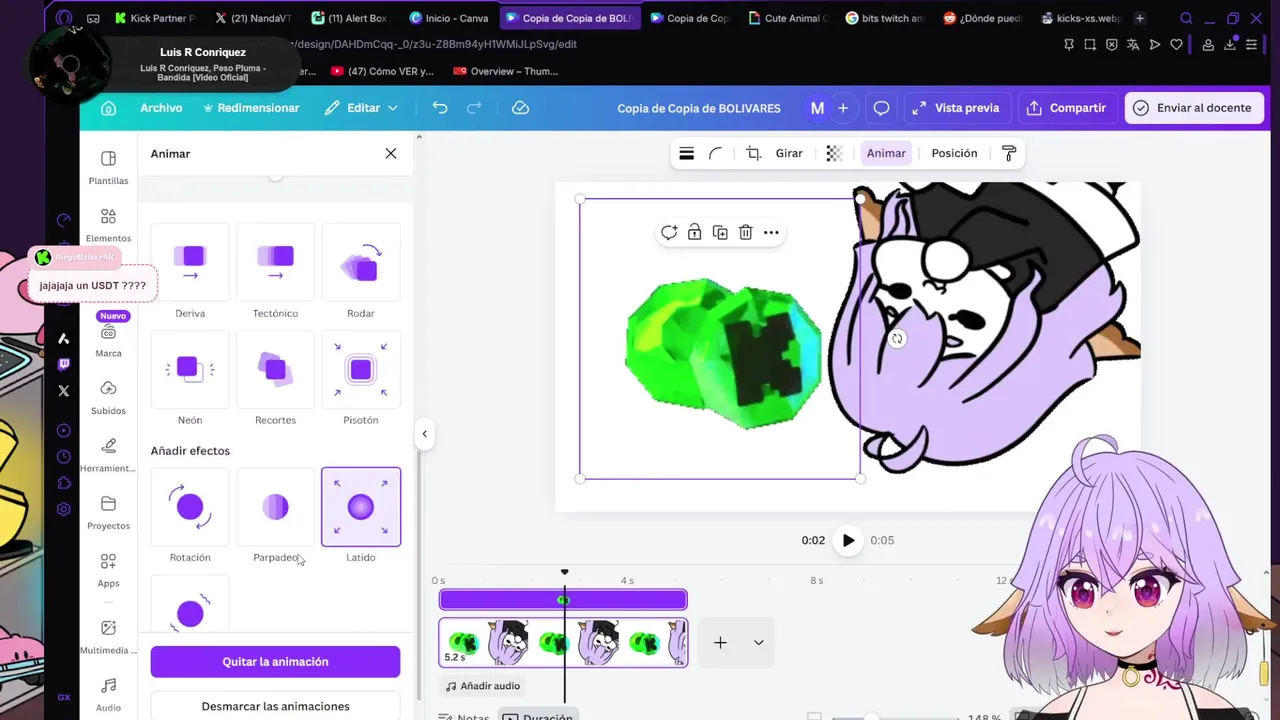This screenshot has width=1280, height=720.
Task: Open the Apps sidebar panel
Action: coord(108,570)
